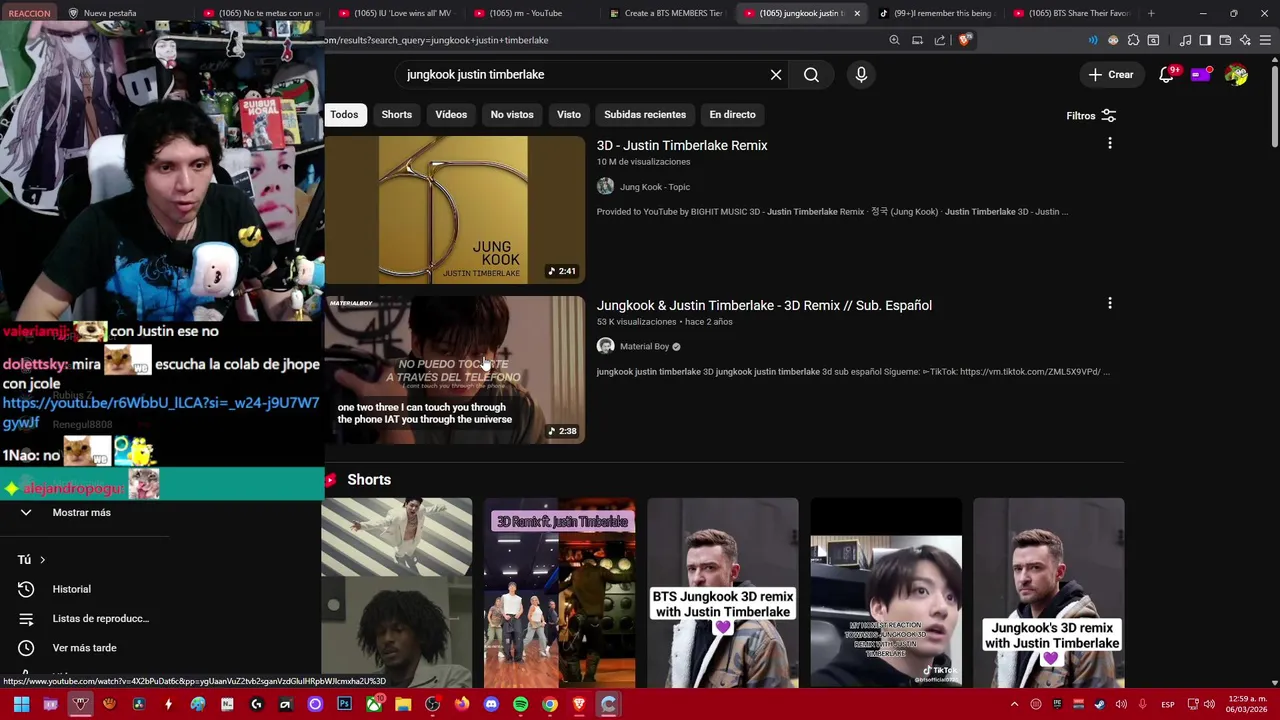The image size is (1280, 720).
Task: Open the Brave Shields lion icon
Action: (964, 40)
